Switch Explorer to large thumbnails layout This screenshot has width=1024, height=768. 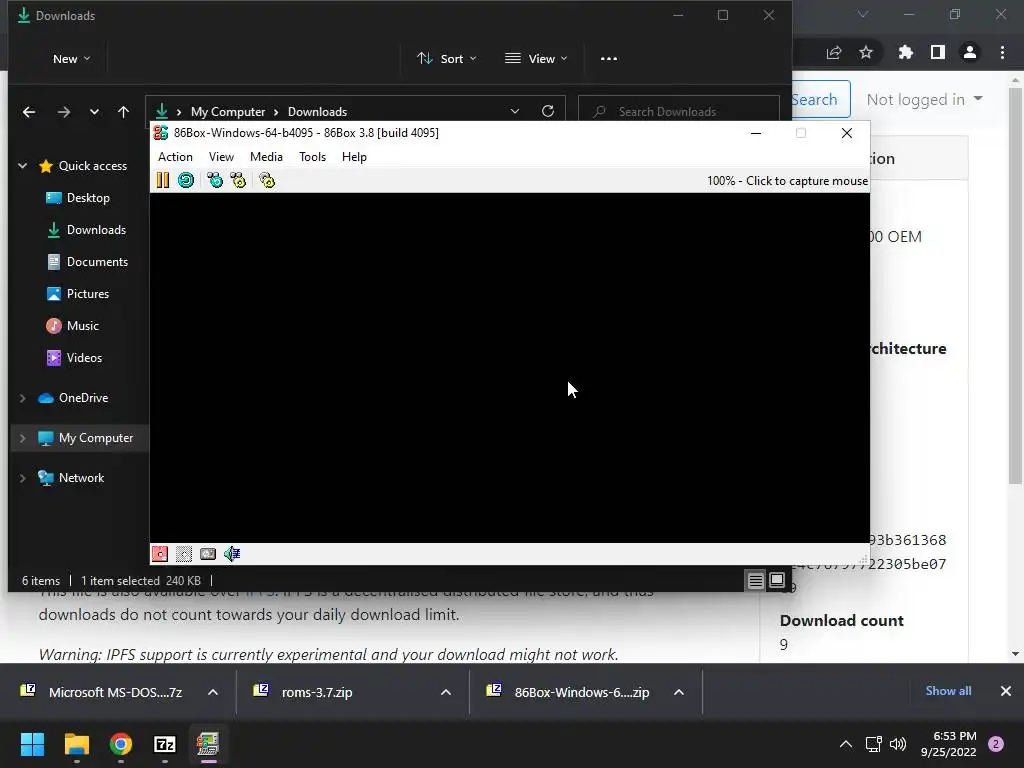tap(776, 580)
